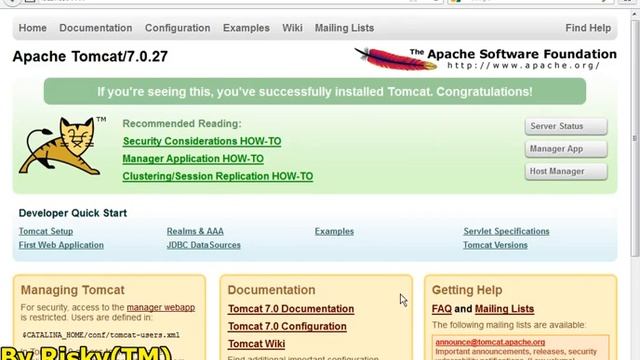Click the Managing Tomcat heading
The image size is (640, 360).
click(x=73, y=290)
